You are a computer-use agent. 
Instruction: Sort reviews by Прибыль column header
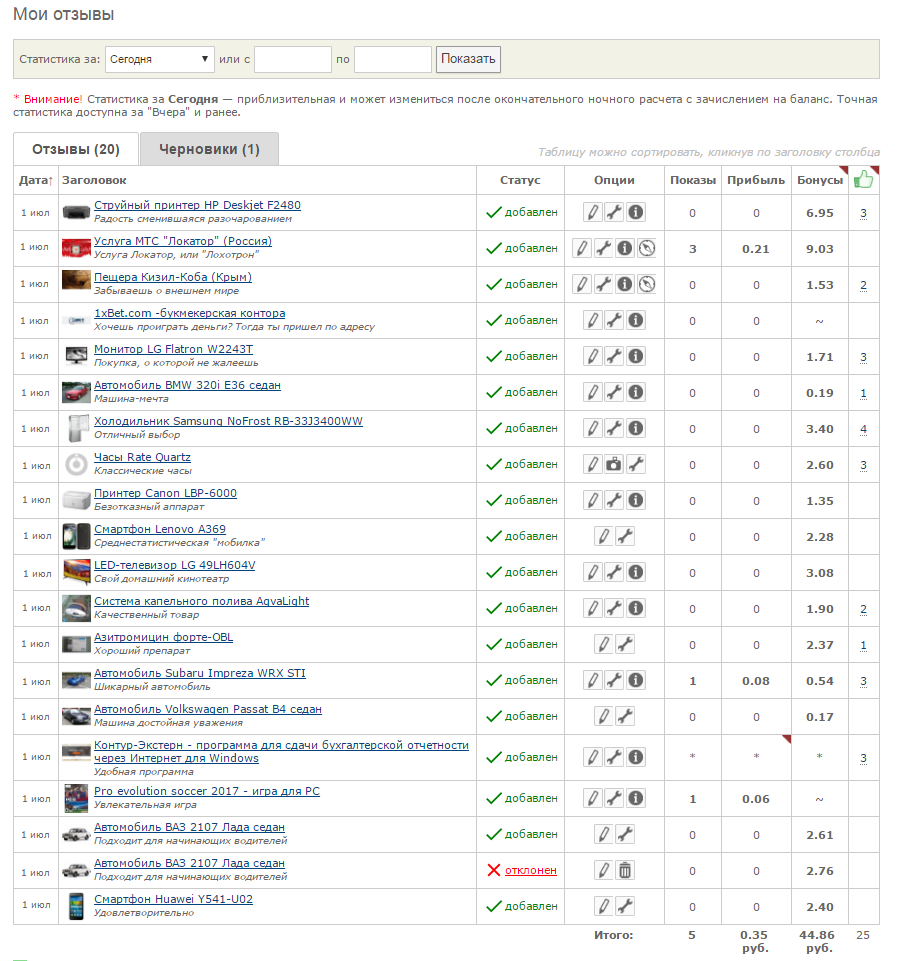(756, 180)
